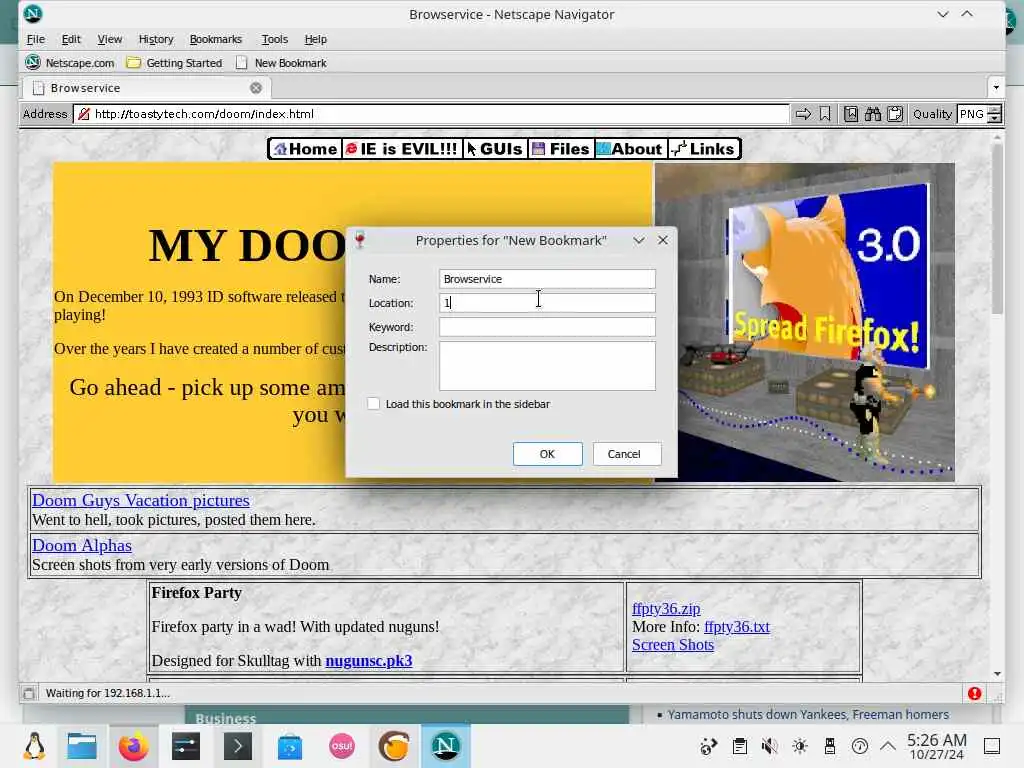The image size is (1024, 768).
Task: Click the bookmark Name field
Action: click(x=547, y=279)
